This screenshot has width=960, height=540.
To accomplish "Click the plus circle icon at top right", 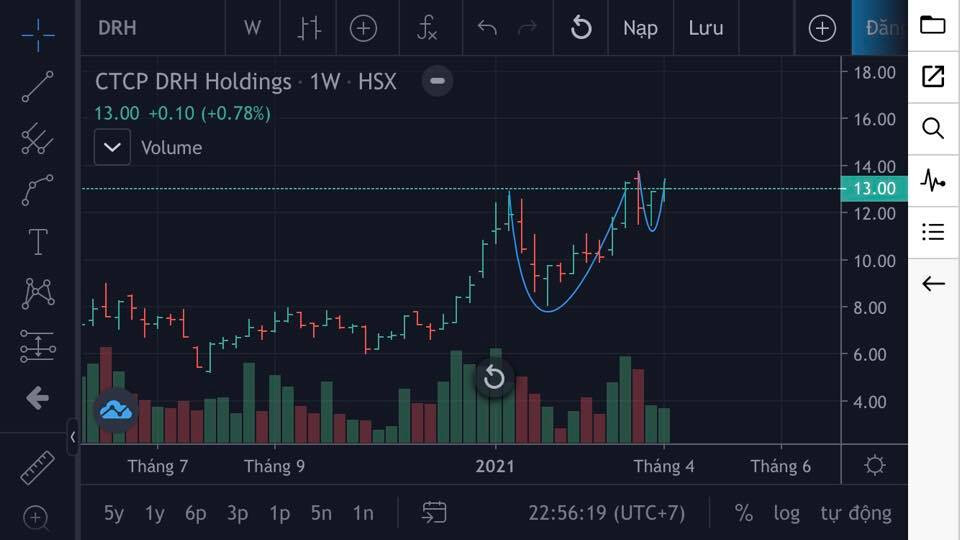I will coord(822,28).
